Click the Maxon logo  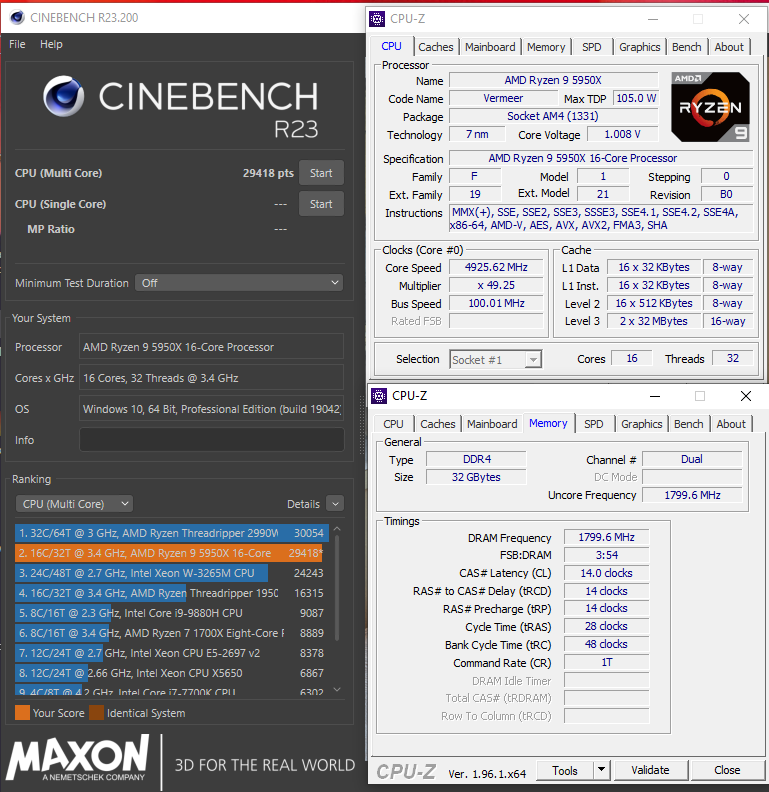click(78, 758)
